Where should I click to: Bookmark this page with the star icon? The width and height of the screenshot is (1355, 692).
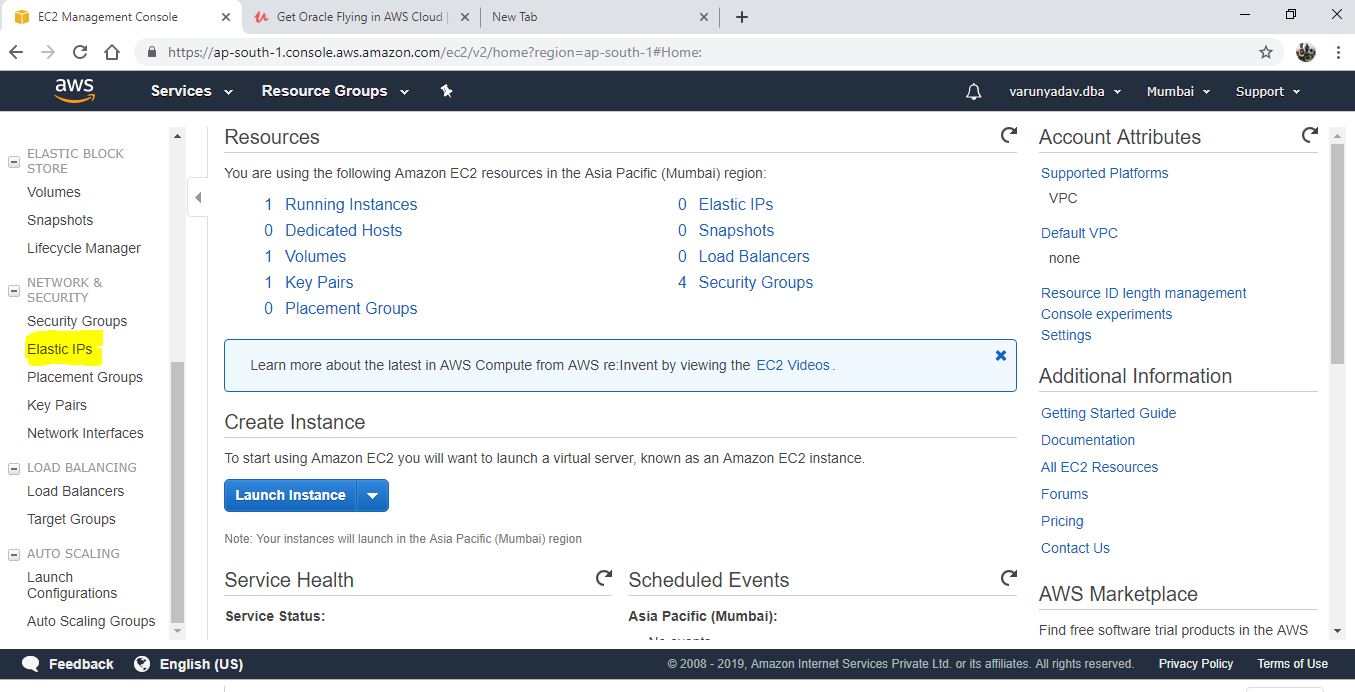[x=1266, y=52]
